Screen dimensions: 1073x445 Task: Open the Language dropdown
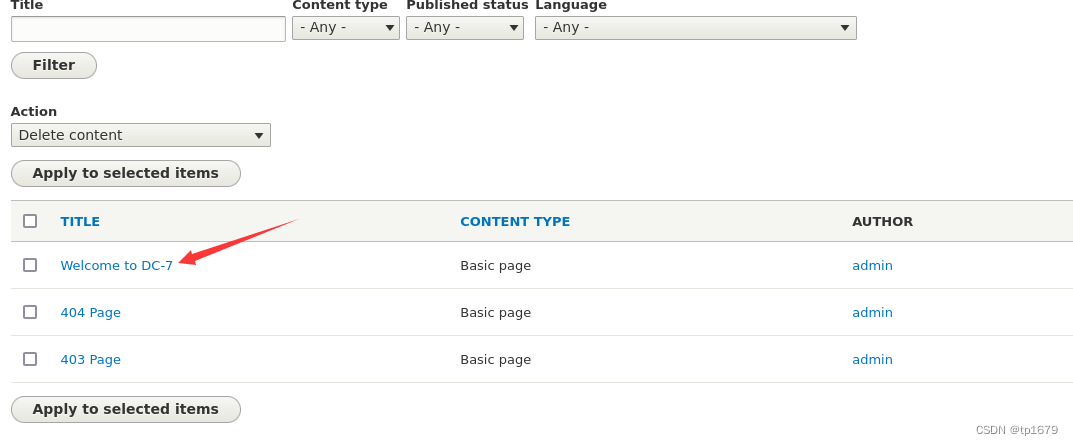[x=695, y=28]
